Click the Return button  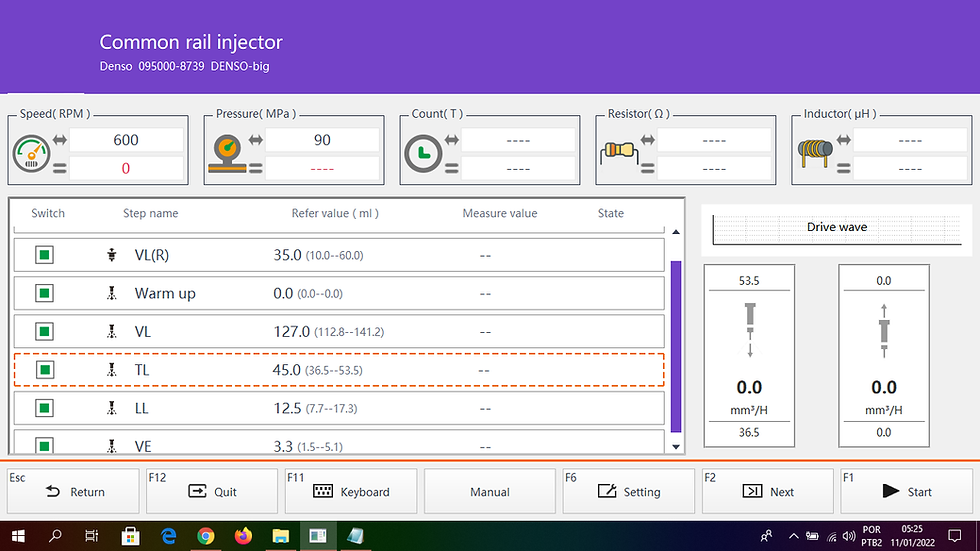coord(73,492)
